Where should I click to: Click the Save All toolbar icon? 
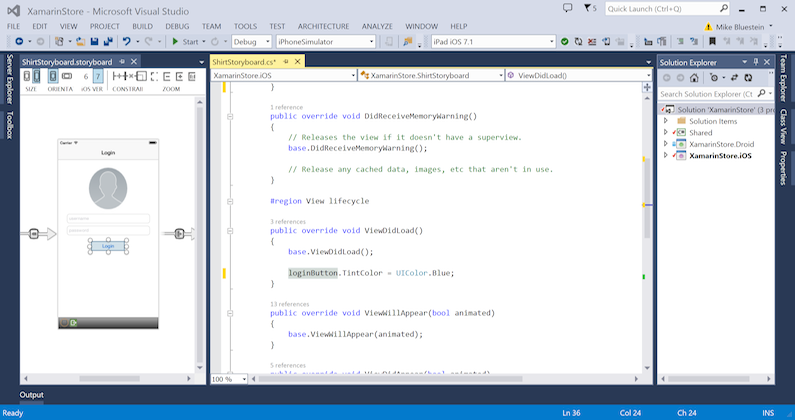108,42
